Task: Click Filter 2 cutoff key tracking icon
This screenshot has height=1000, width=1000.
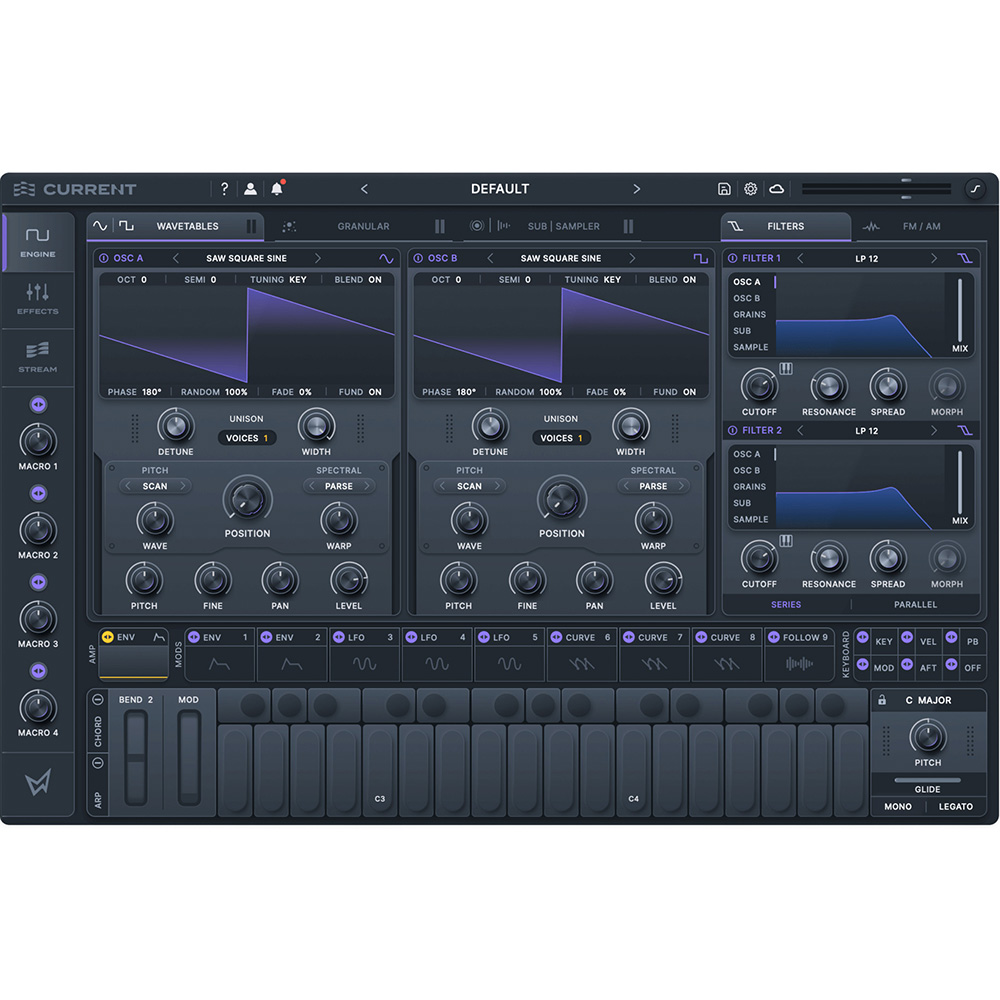Action: (x=786, y=541)
